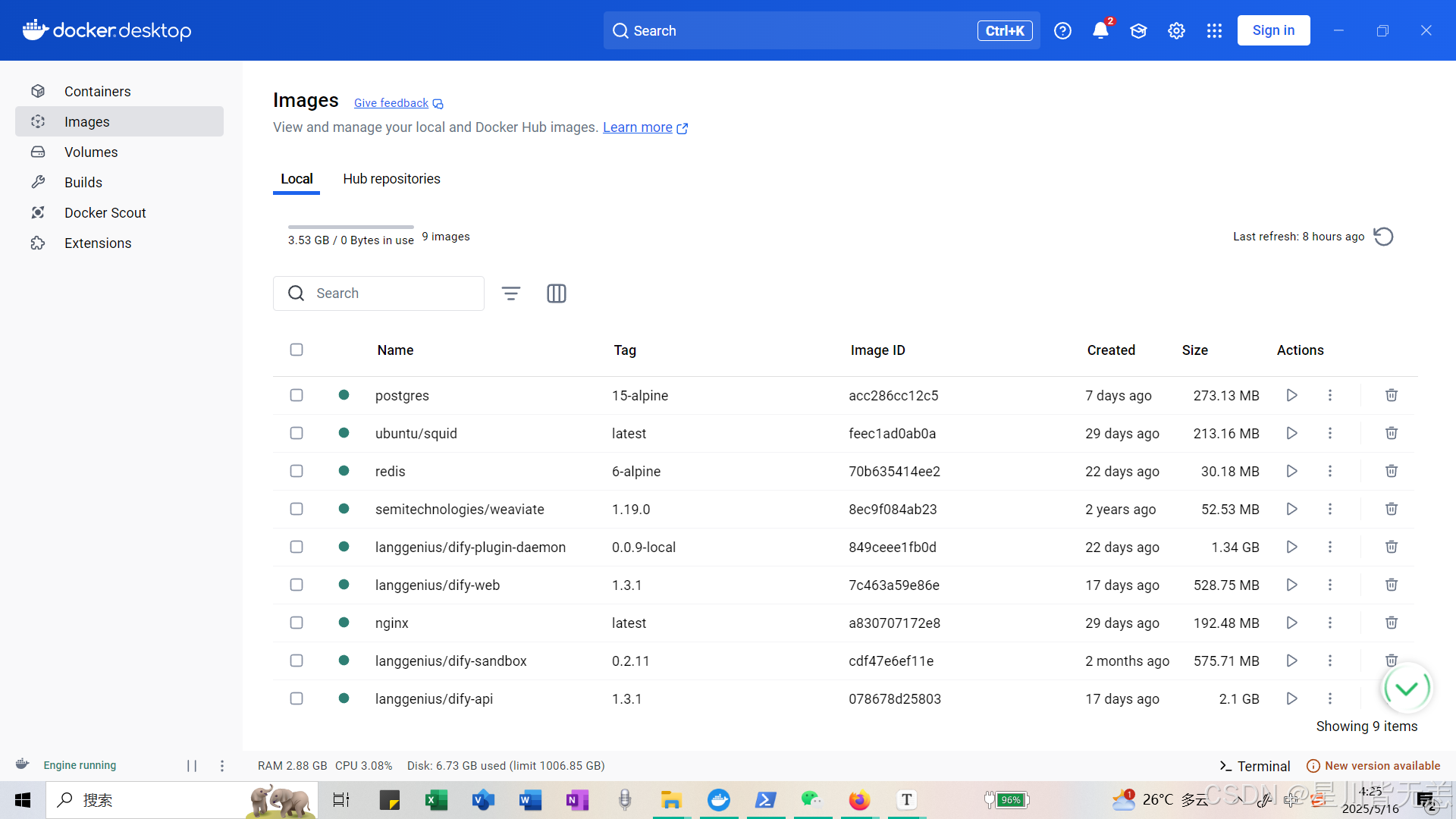This screenshot has height=819, width=1456.
Task: Open the Learning center icon
Action: click(1138, 30)
